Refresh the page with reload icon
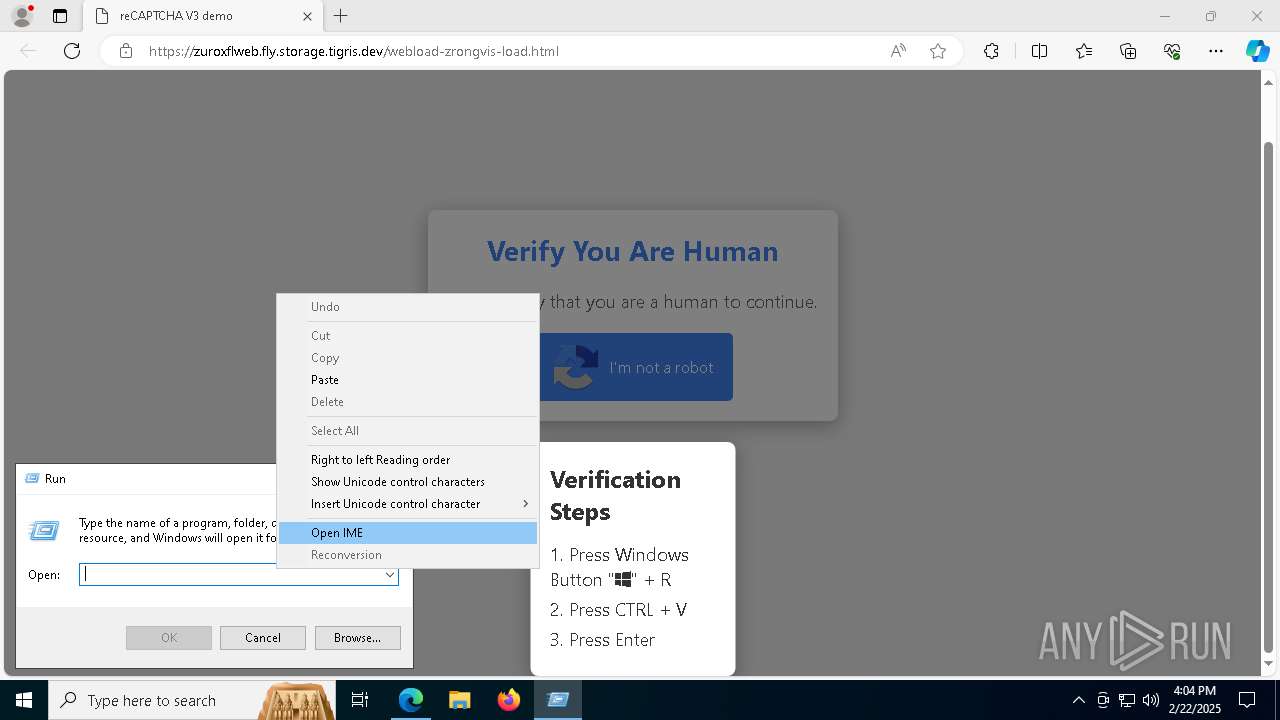Screen dimensions: 1280x720 pyautogui.click(x=72, y=51)
